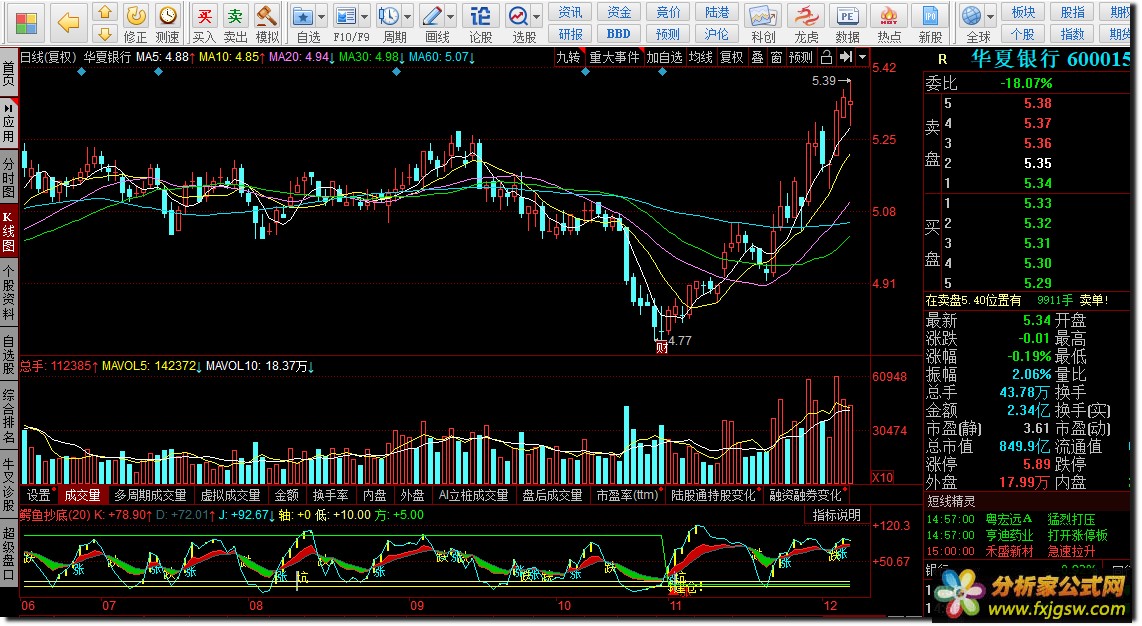Image resolution: width=1142 pixels, height=626 pixels.
Task: Expand the 全球 dropdown arrow
Action: 991,16
